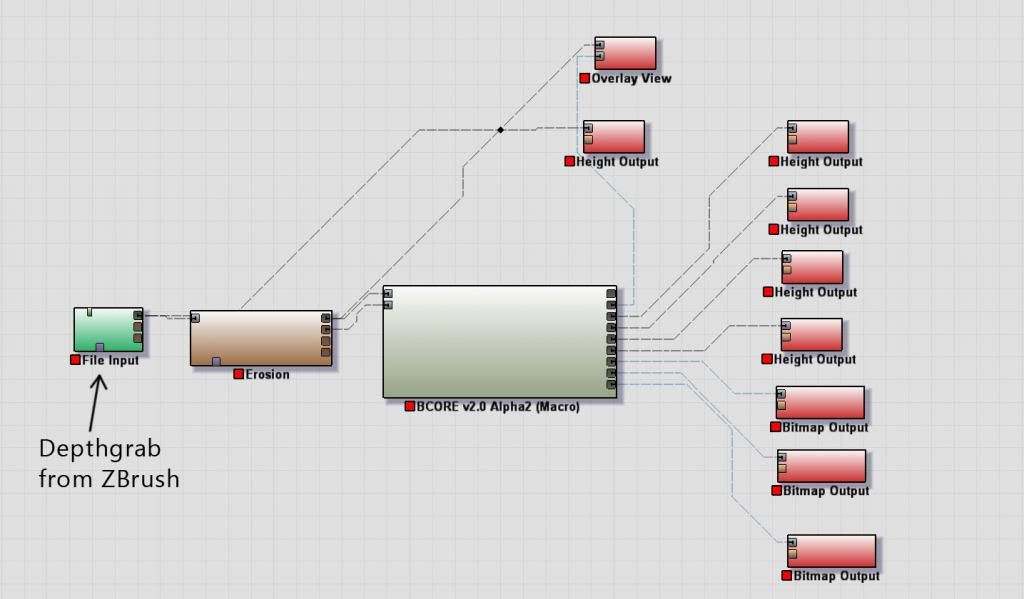Select the top-right Height Output node
This screenshot has width=1024, height=599.
(x=817, y=137)
